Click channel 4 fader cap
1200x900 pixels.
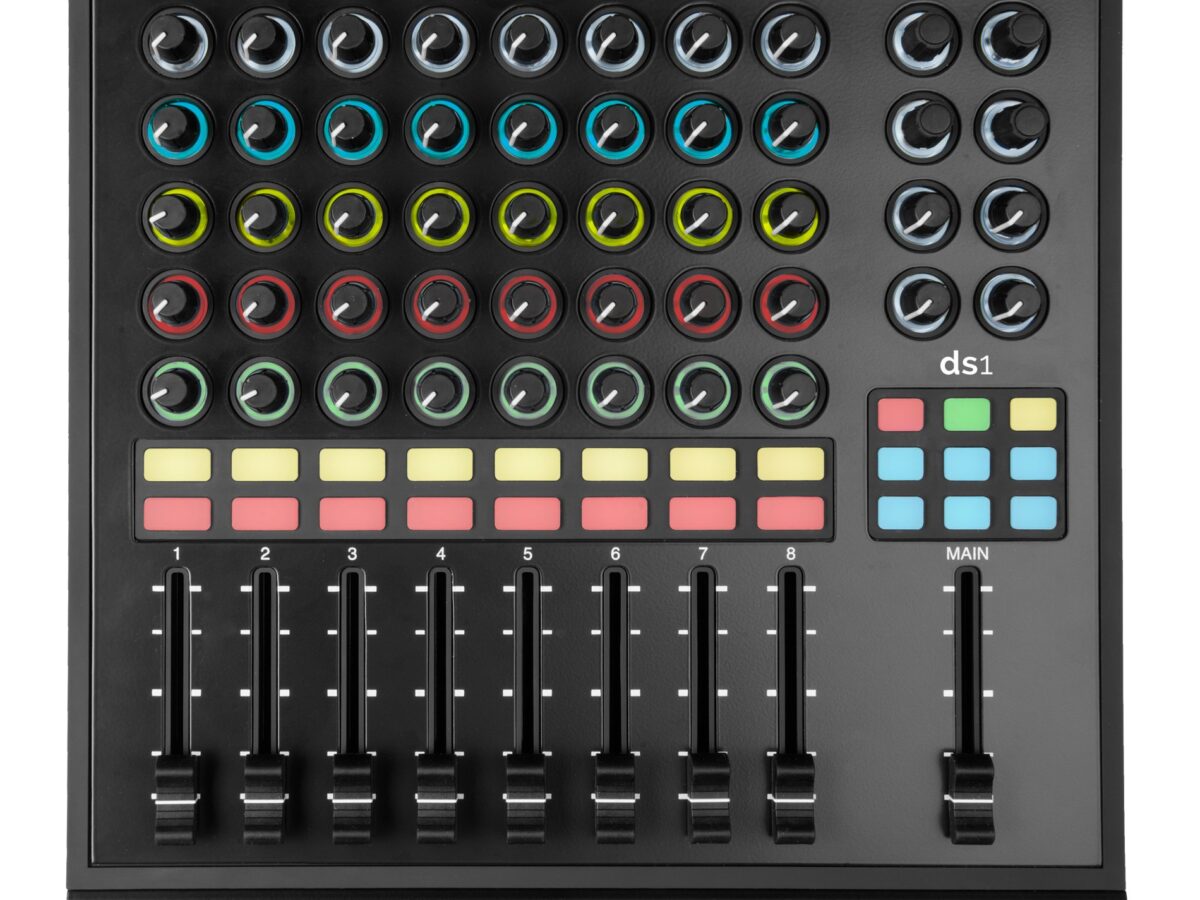tap(439, 799)
